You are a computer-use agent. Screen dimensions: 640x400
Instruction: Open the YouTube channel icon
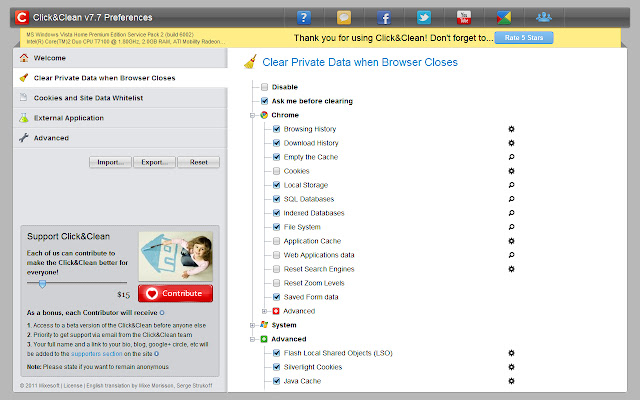(x=464, y=18)
